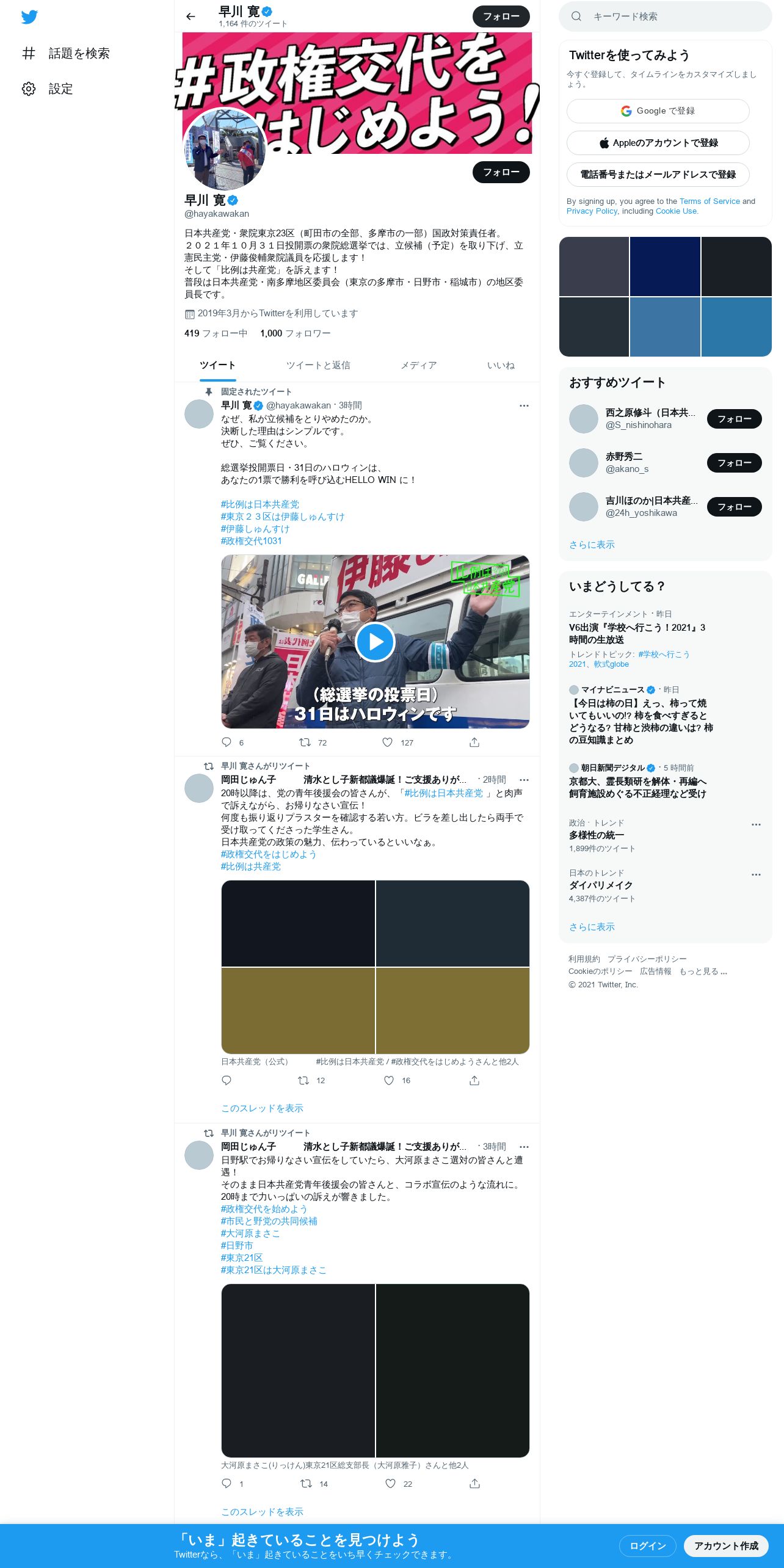Go back using the arrow icon
Screen dimensions: 784x1568
tap(191, 16)
